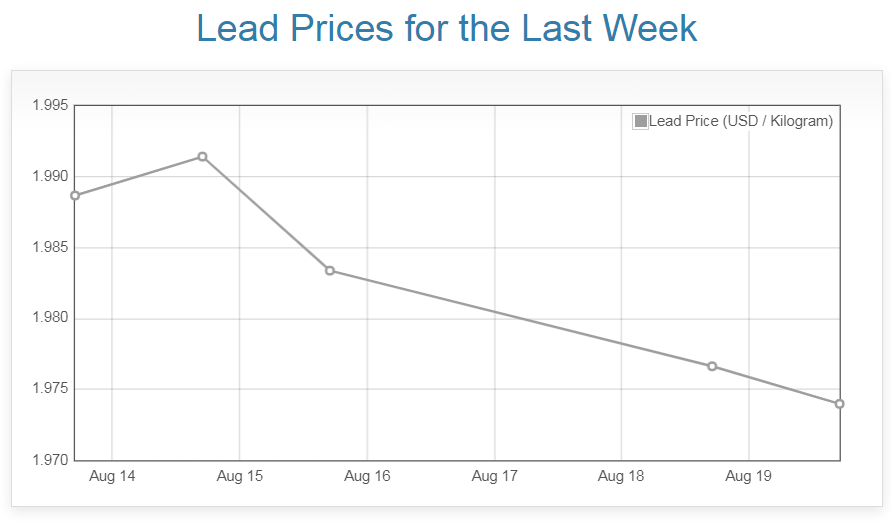Select the "Aug 19" axis label
The image size is (891, 525).
point(748,477)
